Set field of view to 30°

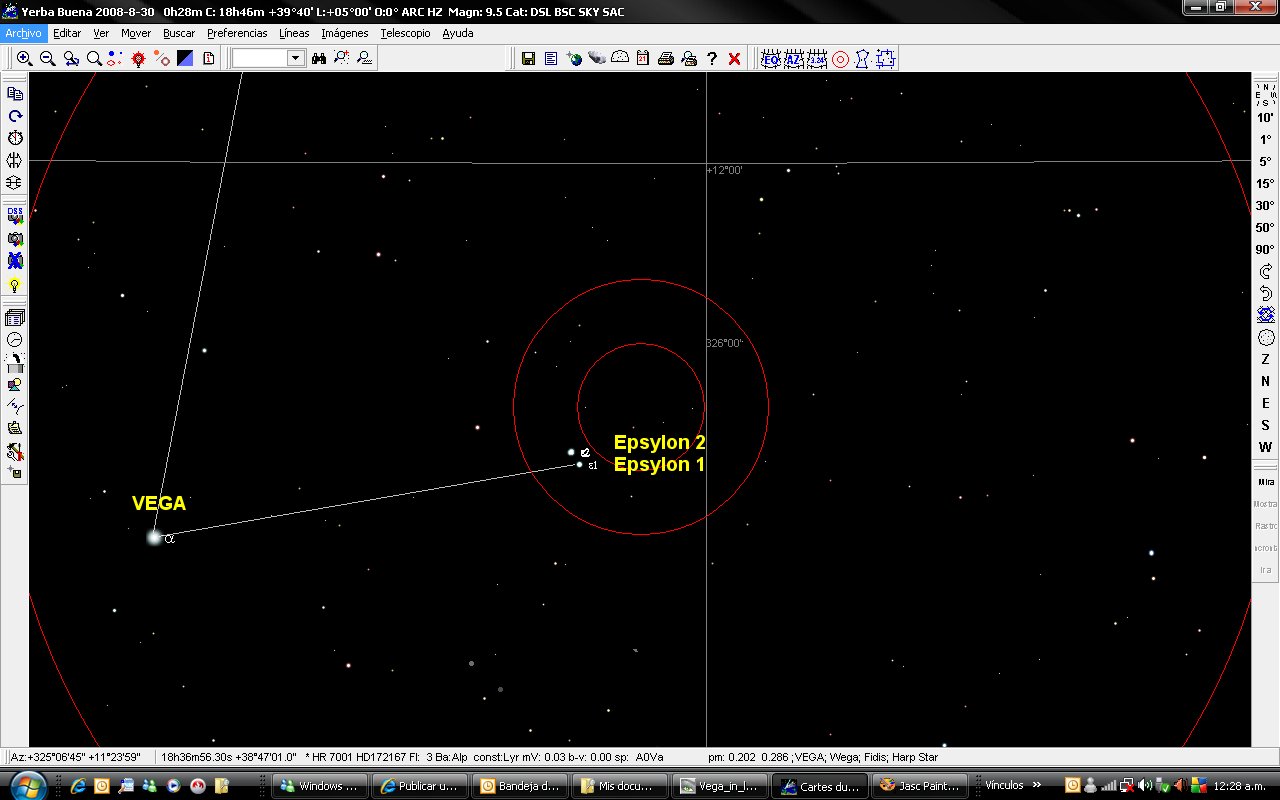click(1265, 206)
